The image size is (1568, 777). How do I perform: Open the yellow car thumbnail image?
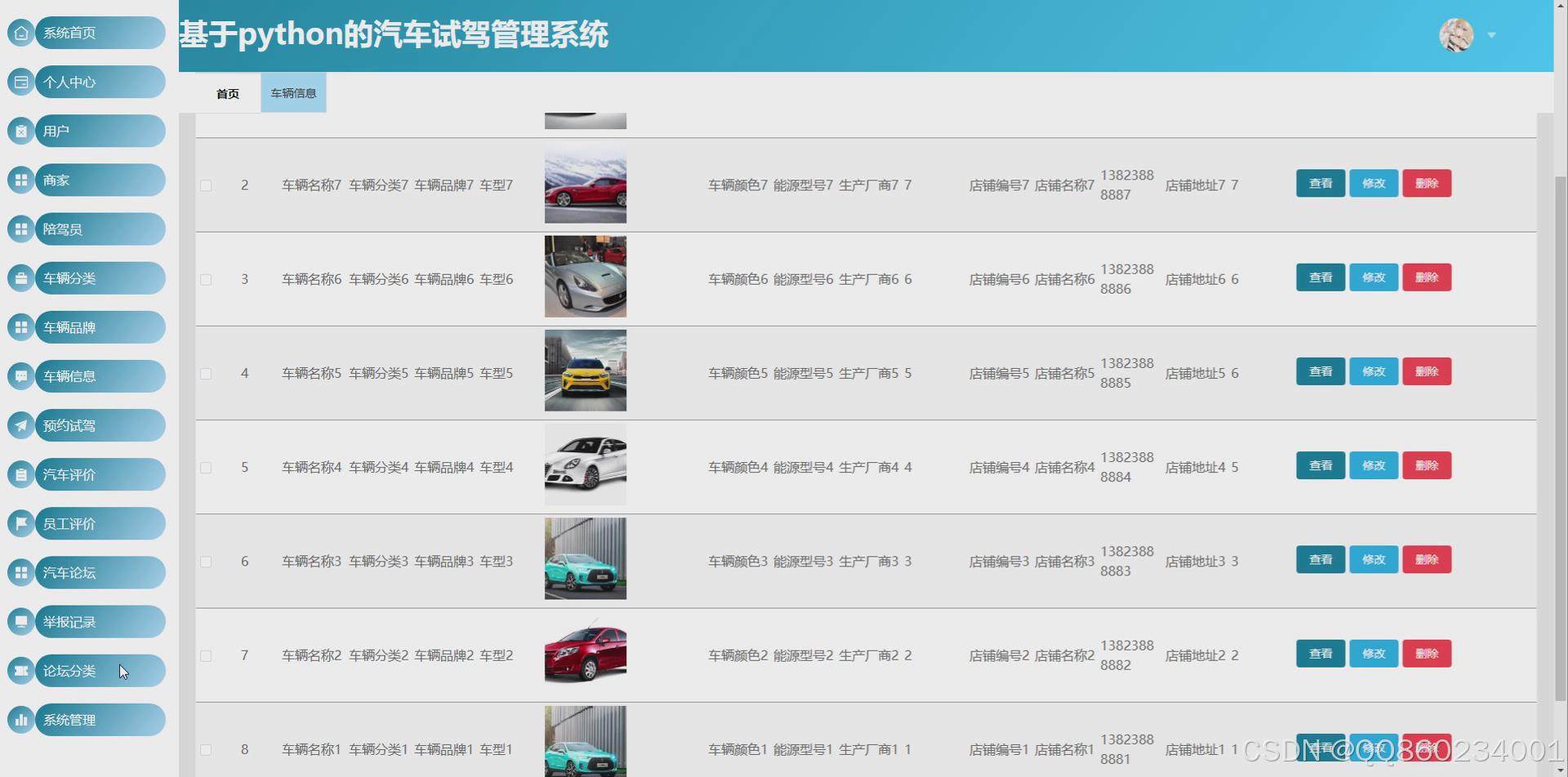tap(586, 371)
